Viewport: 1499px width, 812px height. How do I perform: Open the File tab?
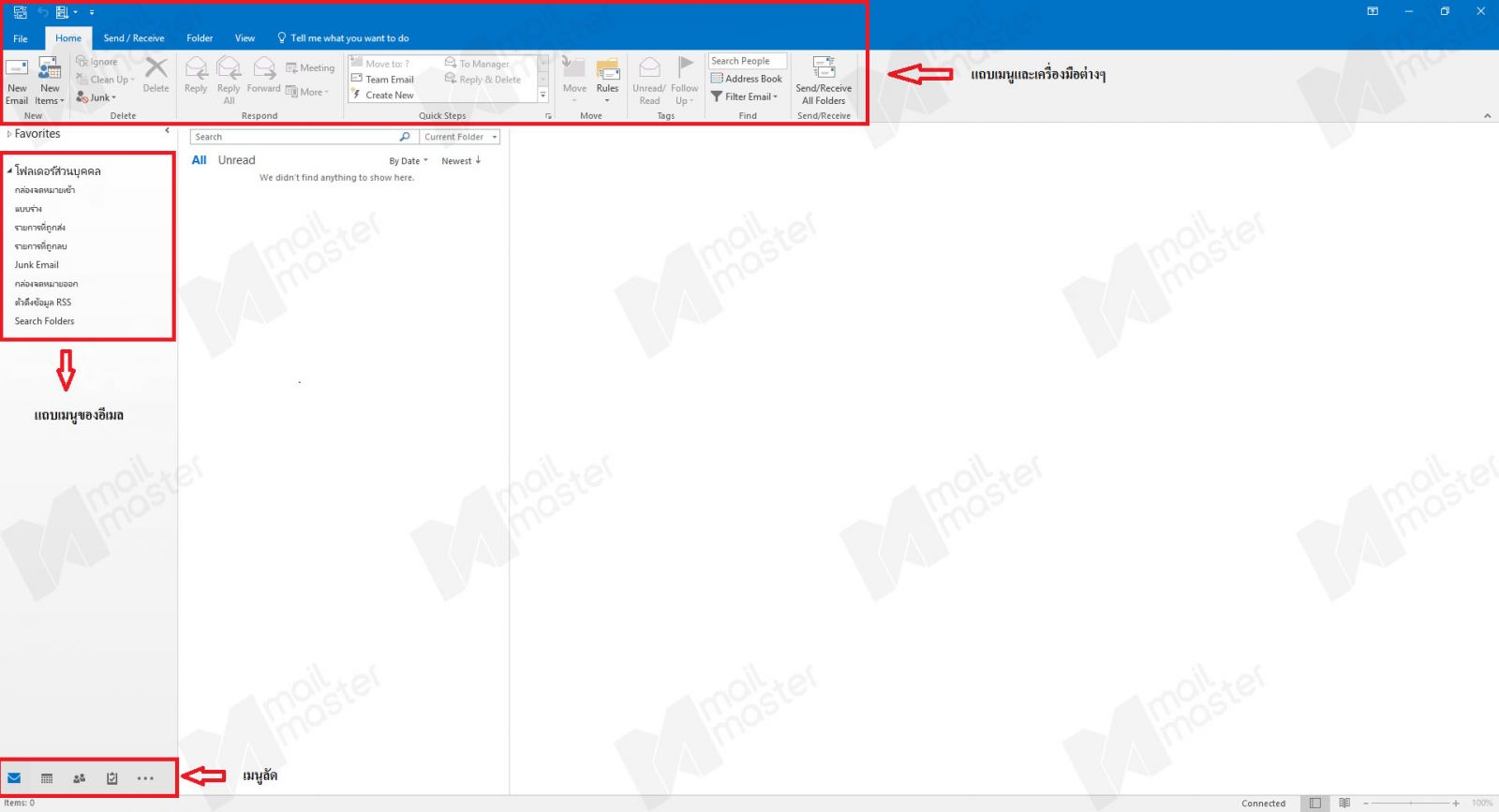click(x=21, y=38)
